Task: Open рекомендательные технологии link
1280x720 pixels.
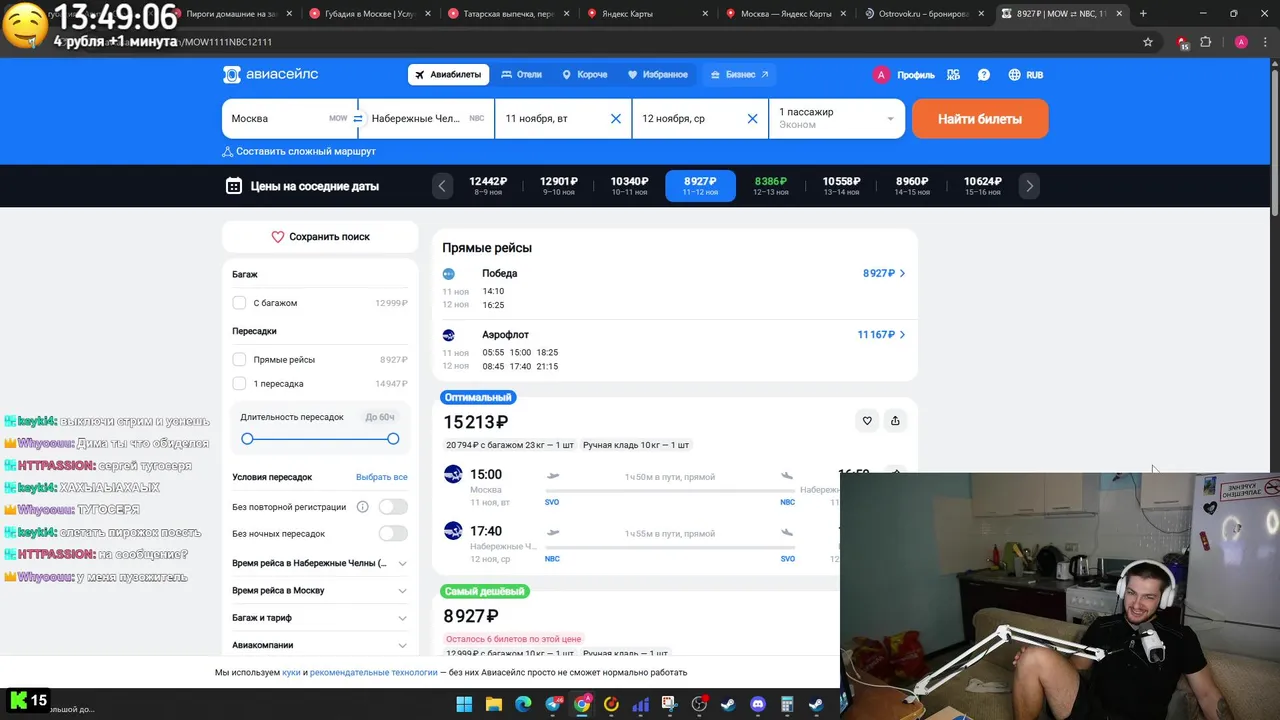Action: pyautogui.click(x=374, y=673)
